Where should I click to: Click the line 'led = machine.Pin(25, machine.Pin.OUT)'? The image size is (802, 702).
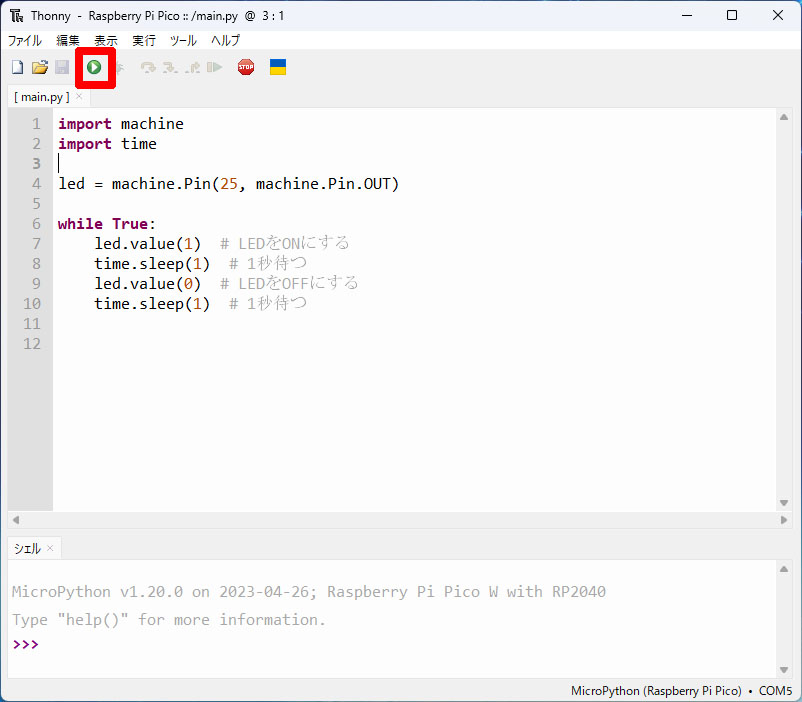pyautogui.click(x=228, y=184)
